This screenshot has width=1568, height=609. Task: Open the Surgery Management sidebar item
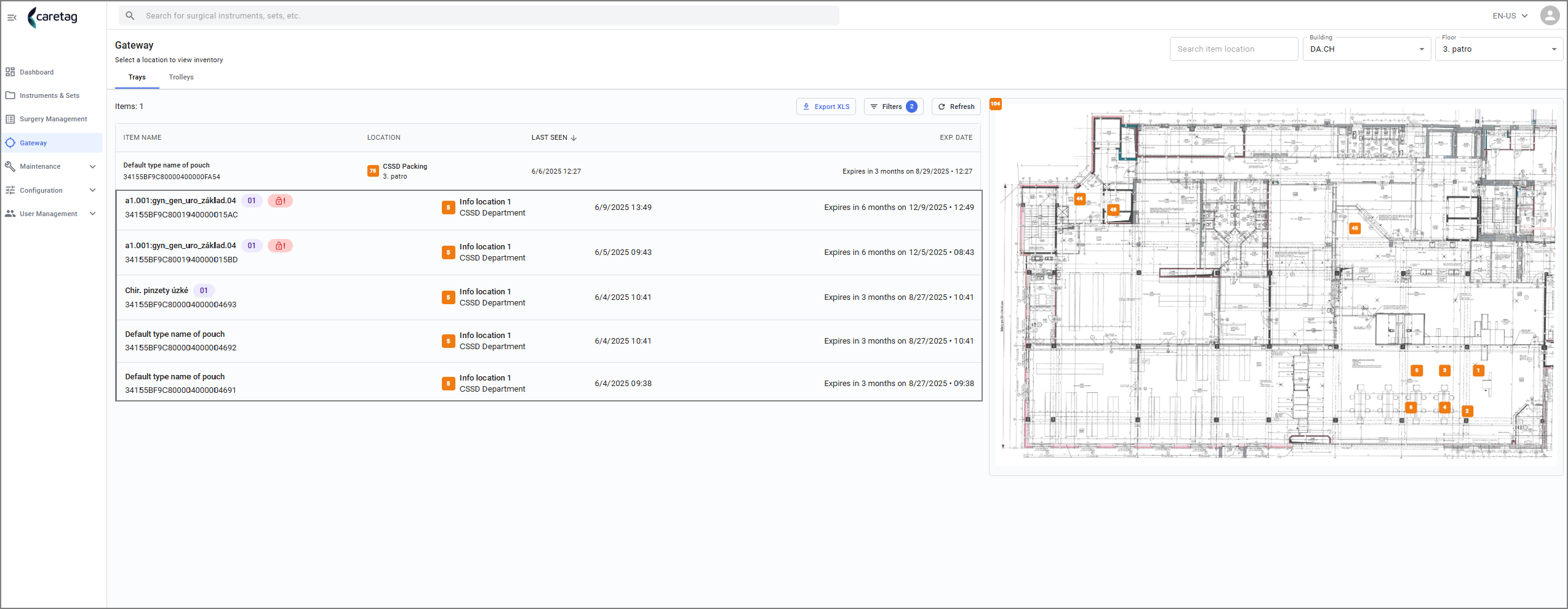(52, 119)
